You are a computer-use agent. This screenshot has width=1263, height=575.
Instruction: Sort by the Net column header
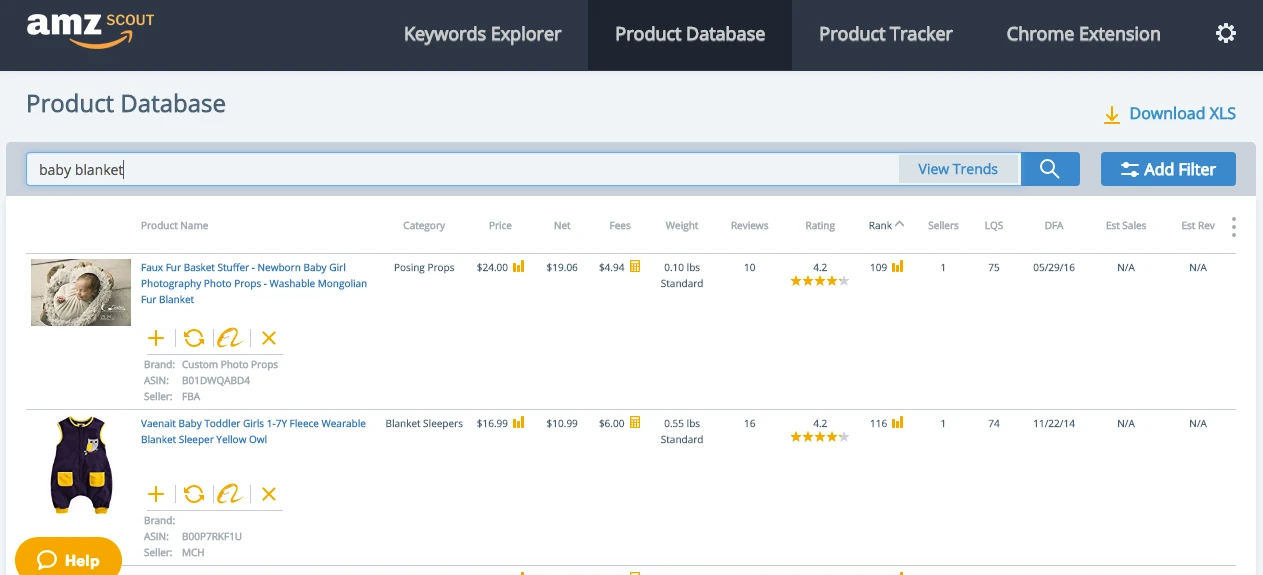[562, 226]
